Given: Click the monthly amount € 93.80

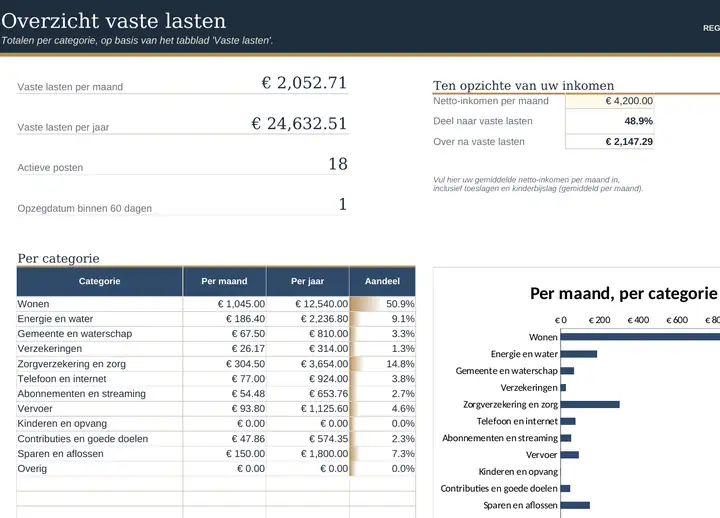Looking at the screenshot, I should (224, 409).
